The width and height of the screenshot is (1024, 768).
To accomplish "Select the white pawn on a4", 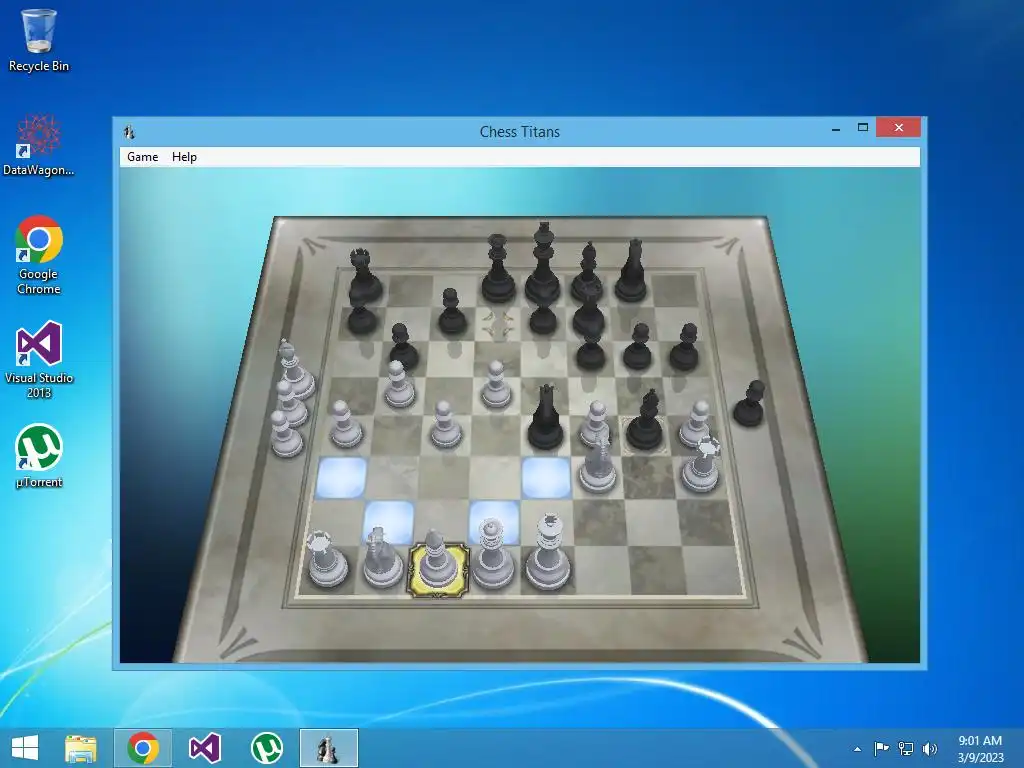I will (345, 426).
